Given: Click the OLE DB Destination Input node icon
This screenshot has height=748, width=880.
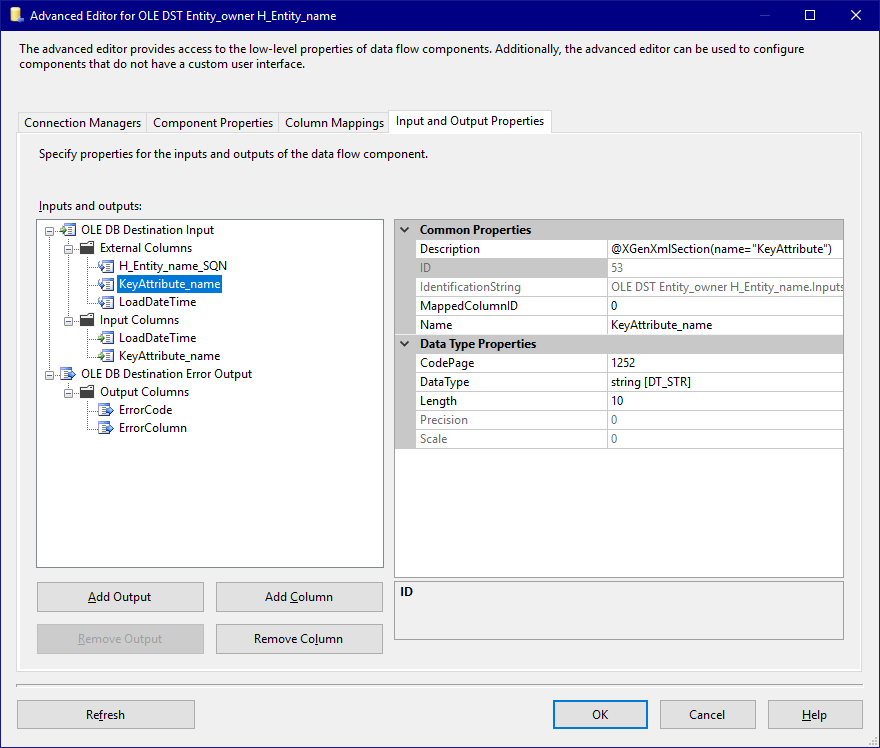Looking at the screenshot, I should 68,230.
